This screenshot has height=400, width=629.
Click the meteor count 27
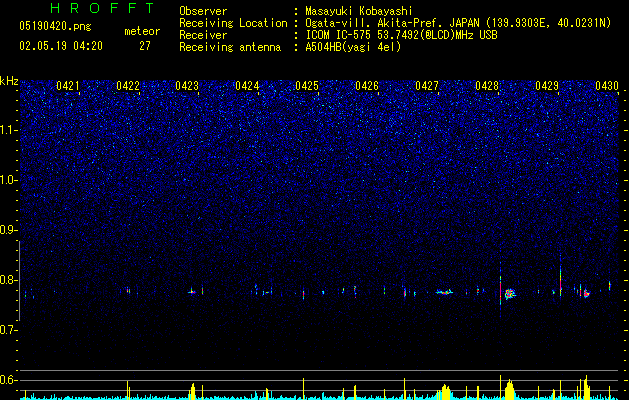(145, 46)
